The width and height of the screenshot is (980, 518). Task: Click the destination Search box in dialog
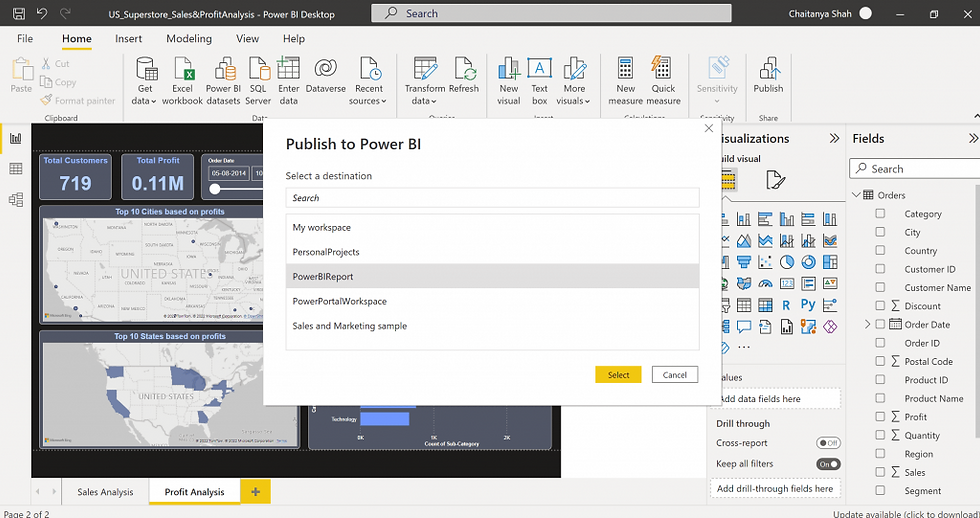[x=492, y=197]
